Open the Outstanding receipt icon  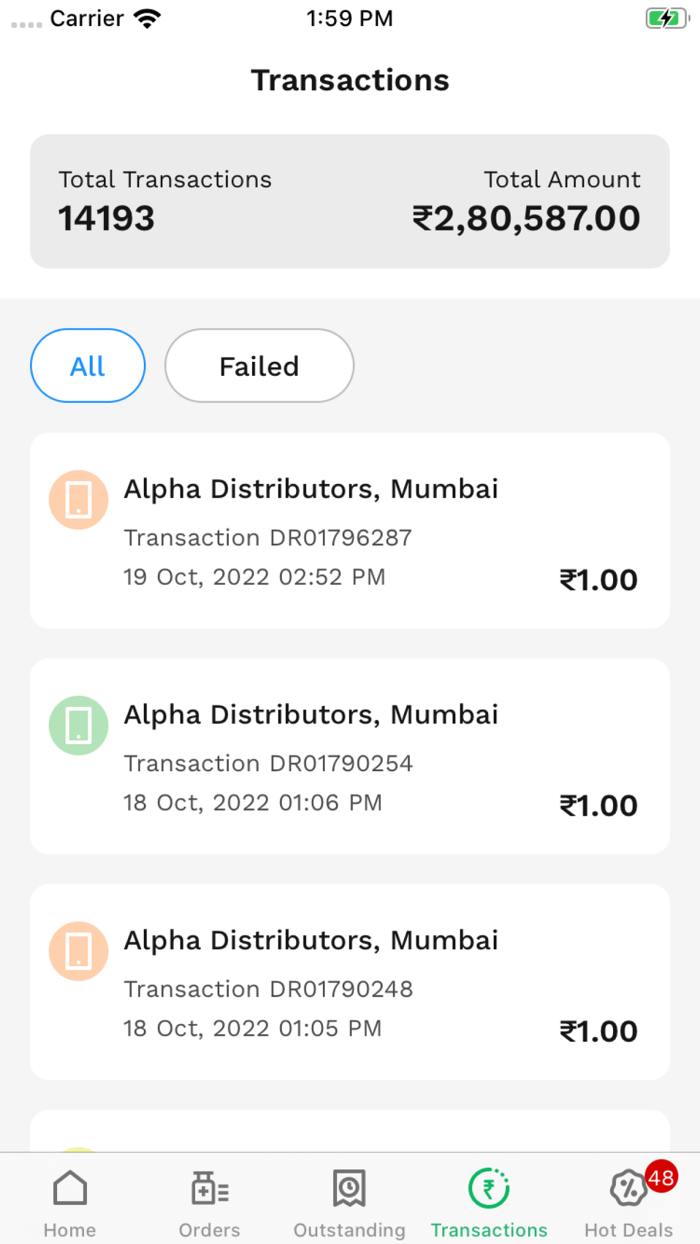tap(349, 1189)
